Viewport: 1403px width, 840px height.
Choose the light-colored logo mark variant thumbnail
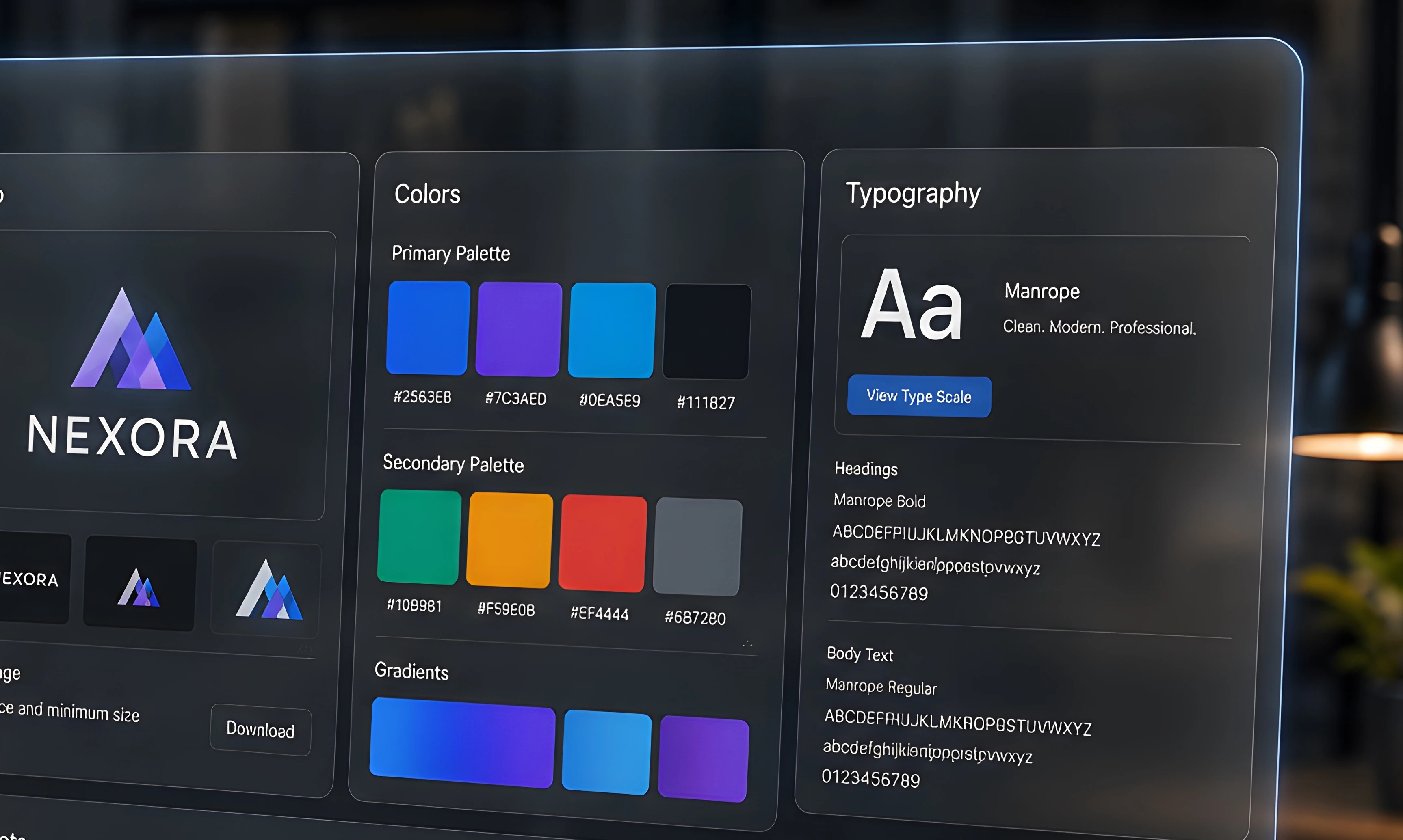(x=266, y=590)
